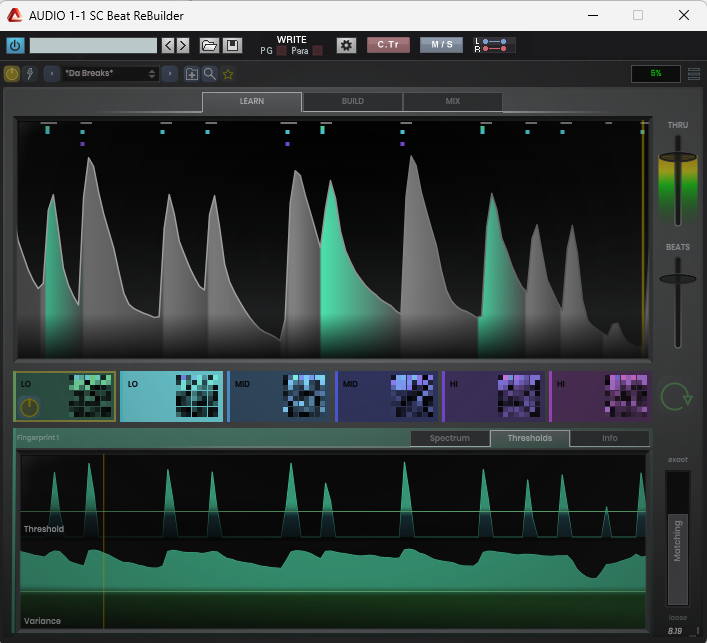The image size is (707, 643).
Task: Click the M/S button
Action: point(441,45)
